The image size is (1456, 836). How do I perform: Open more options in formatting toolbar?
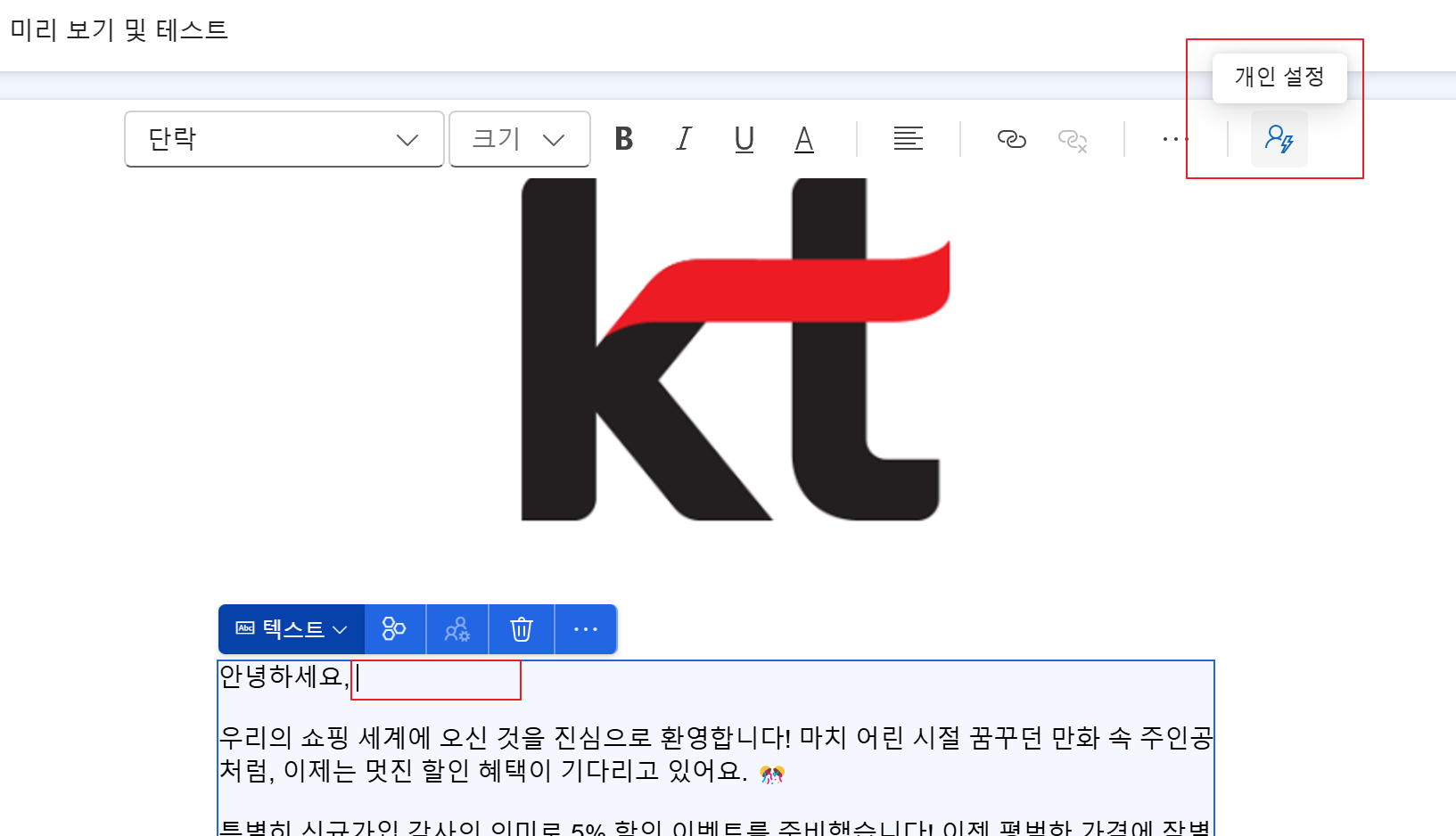click(x=1175, y=139)
